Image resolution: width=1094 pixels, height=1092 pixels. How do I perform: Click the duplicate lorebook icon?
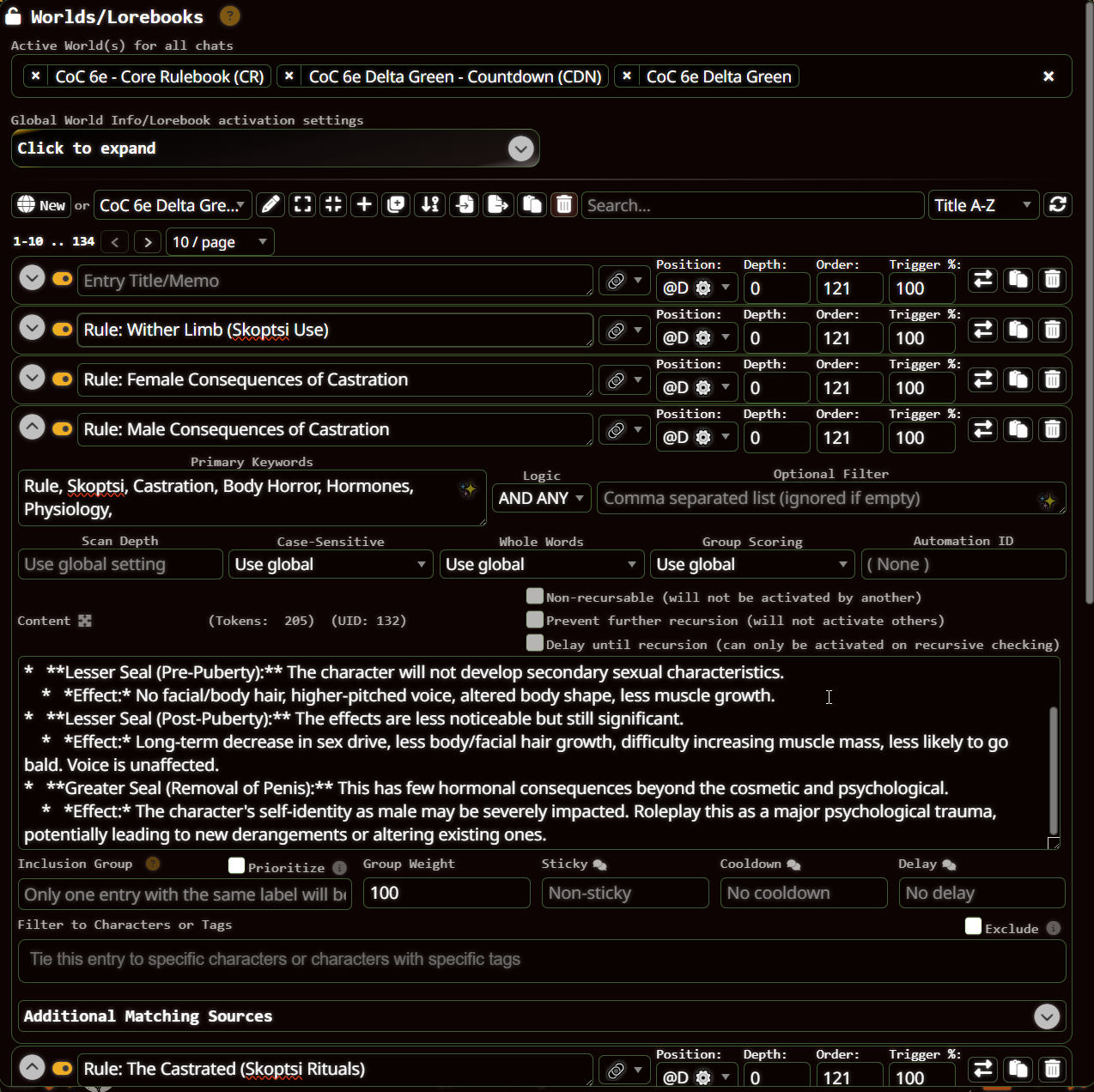click(x=532, y=204)
